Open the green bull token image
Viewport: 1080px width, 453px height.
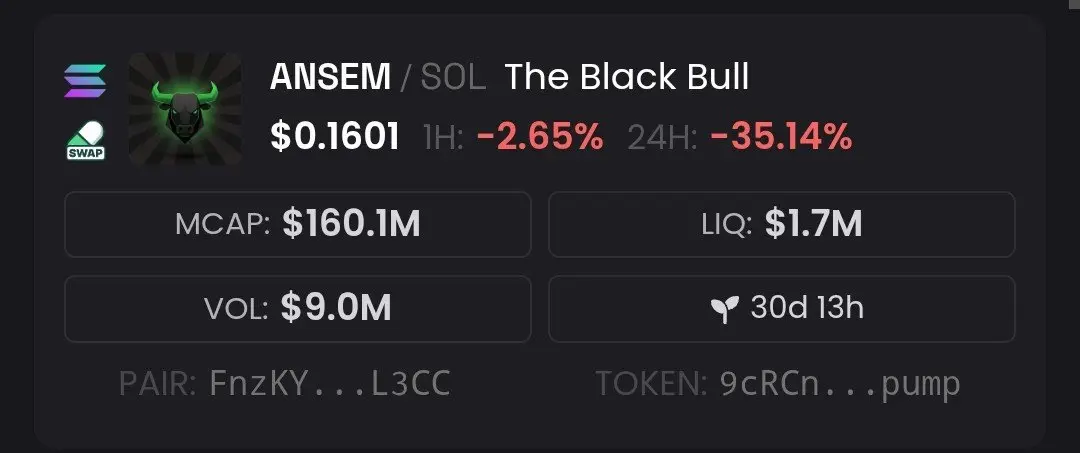click(x=185, y=109)
